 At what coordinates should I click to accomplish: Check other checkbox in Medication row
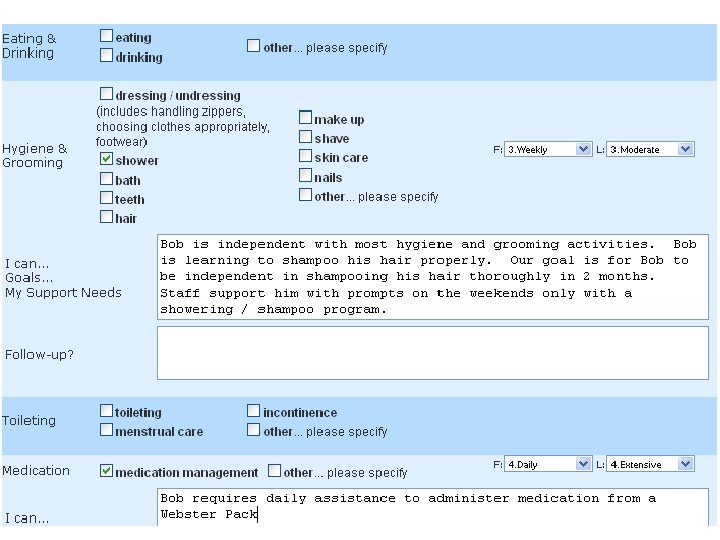[x=274, y=471]
